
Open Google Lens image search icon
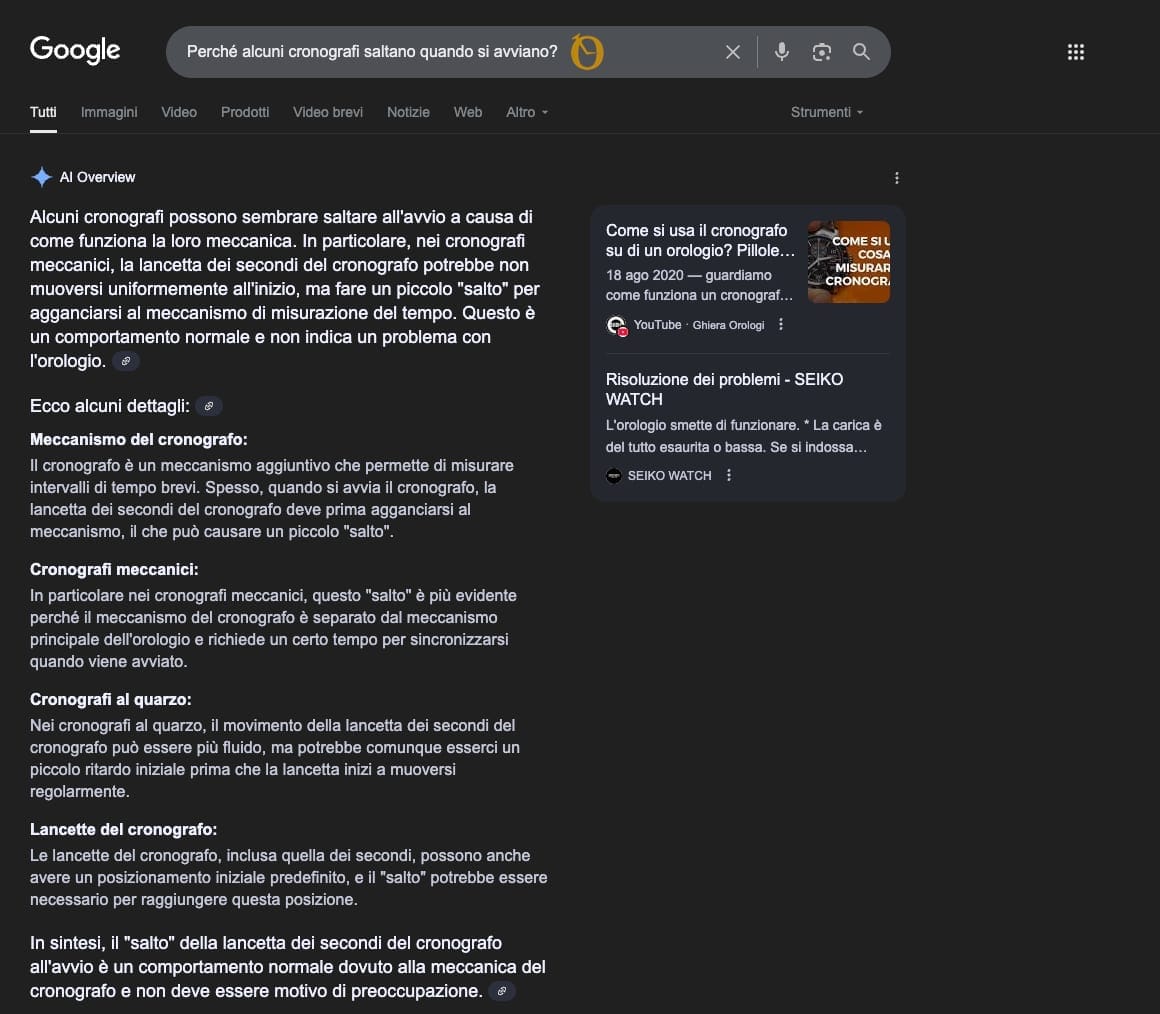pos(821,52)
